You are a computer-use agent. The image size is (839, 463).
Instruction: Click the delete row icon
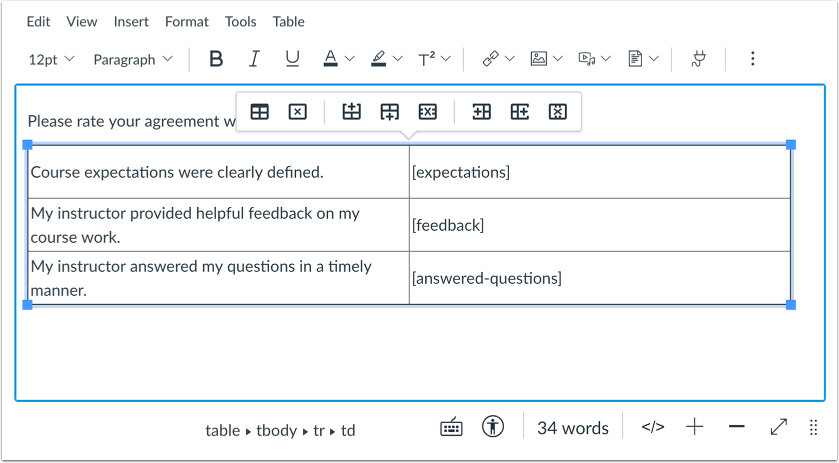click(x=428, y=112)
